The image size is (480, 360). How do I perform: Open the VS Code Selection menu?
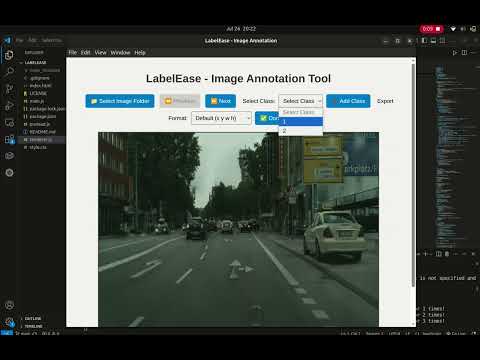coord(51,40)
